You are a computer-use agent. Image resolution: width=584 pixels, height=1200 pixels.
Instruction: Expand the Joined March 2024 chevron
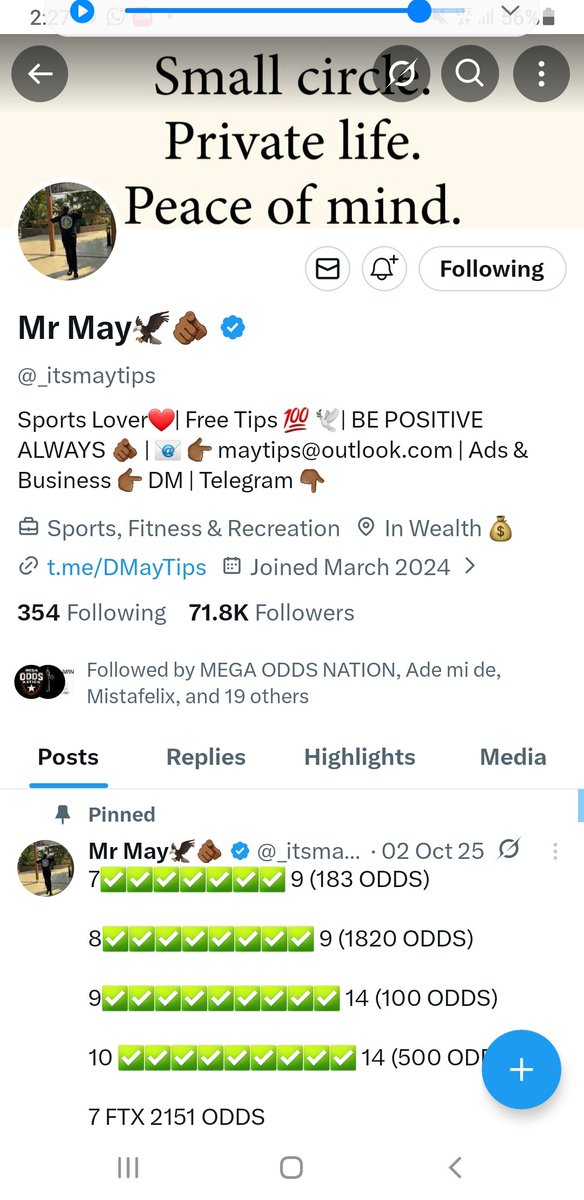click(470, 567)
